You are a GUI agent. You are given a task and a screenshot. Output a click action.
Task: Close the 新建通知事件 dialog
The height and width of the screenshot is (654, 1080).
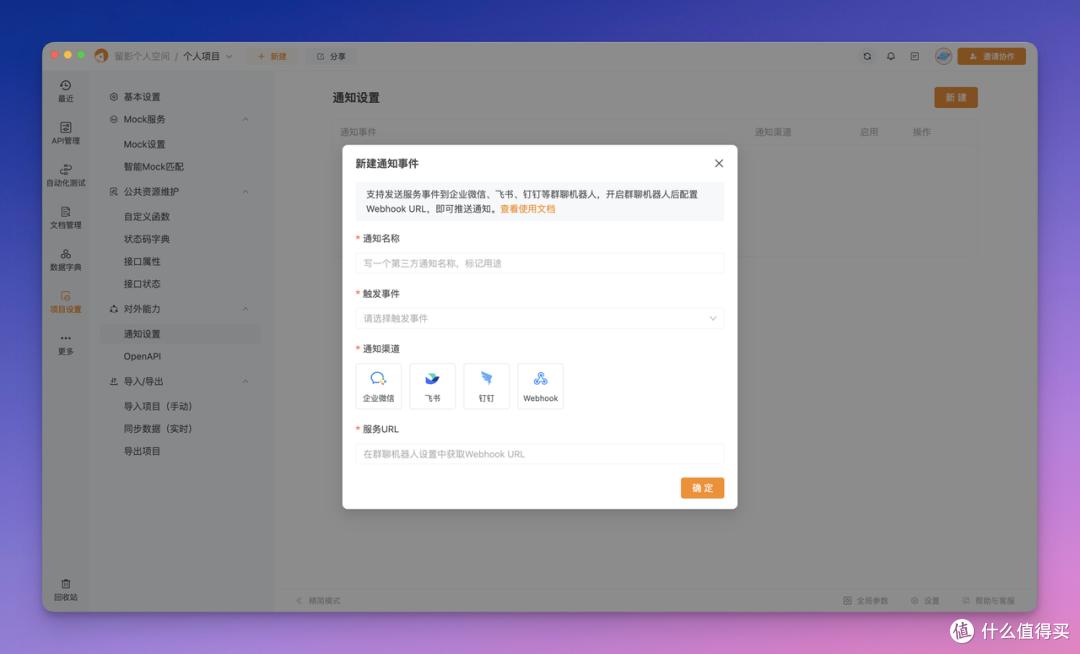click(x=718, y=163)
